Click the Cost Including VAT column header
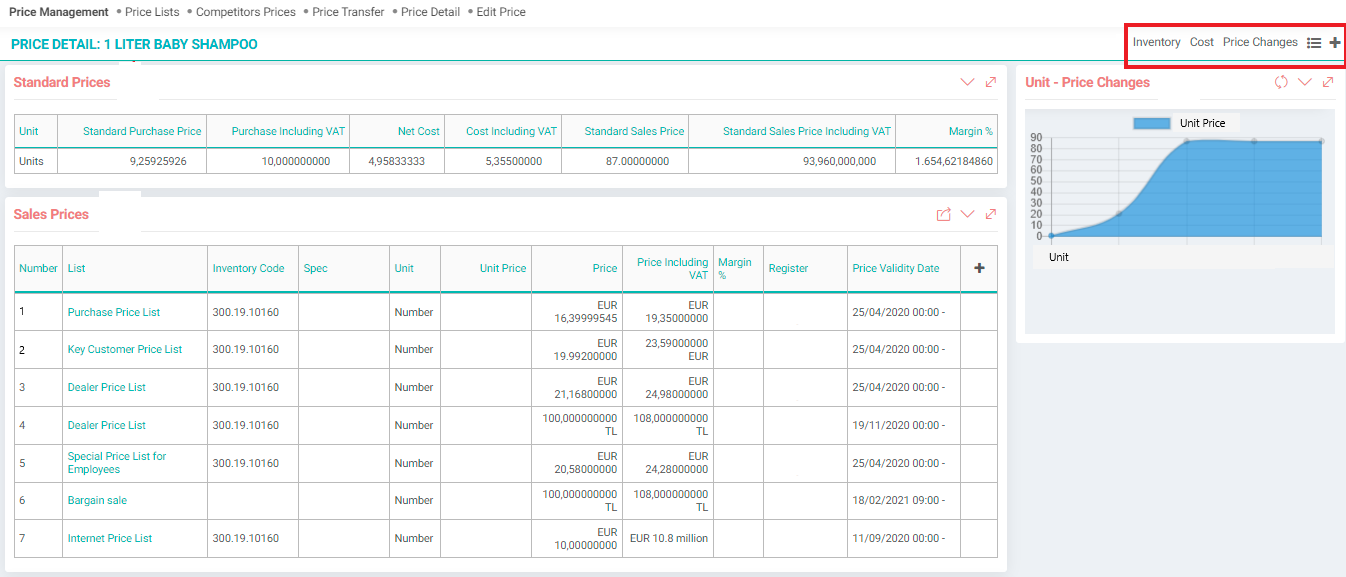The height and width of the screenshot is (577, 1346). point(511,131)
